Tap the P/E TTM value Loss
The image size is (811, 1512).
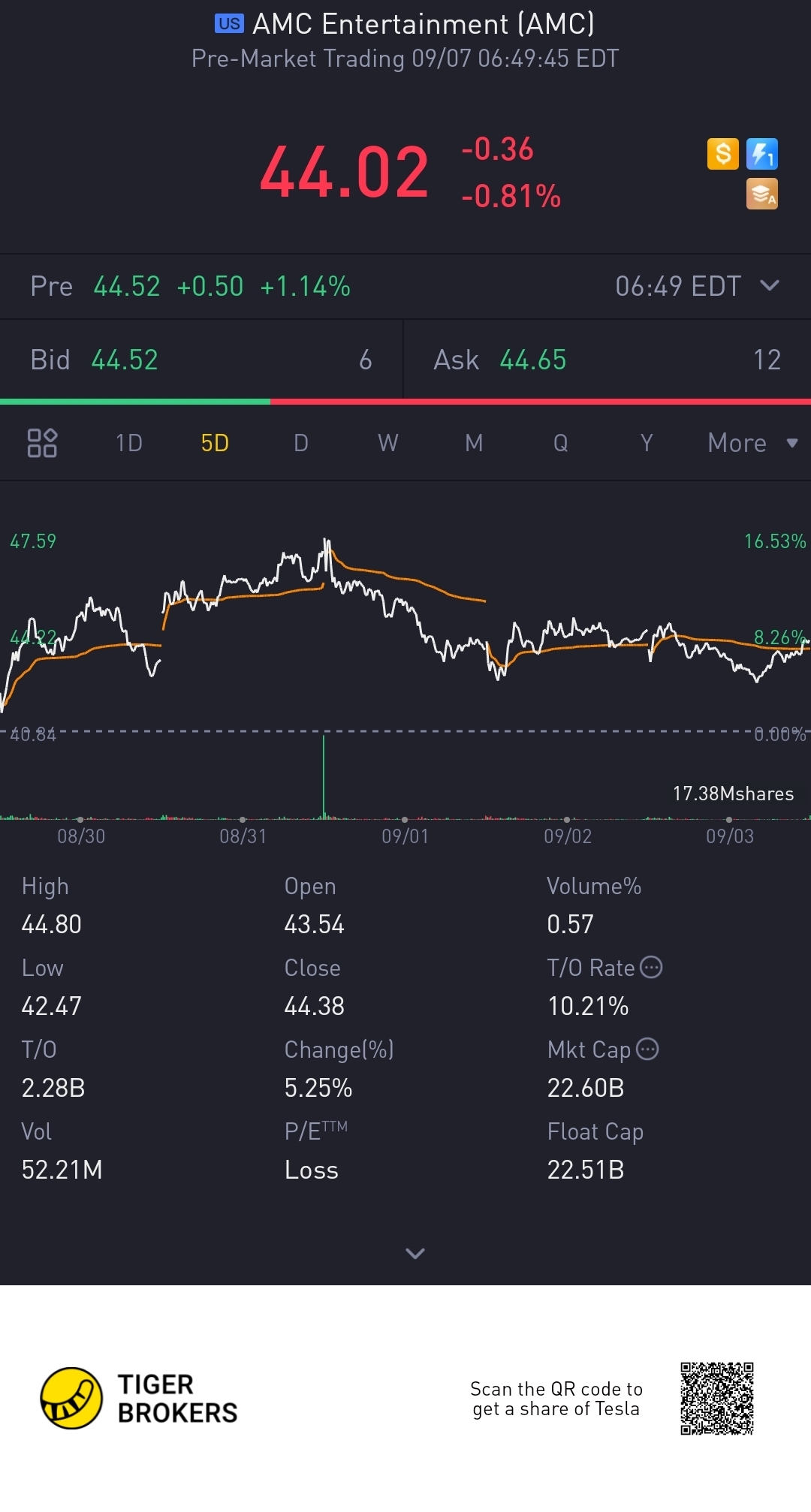[312, 1170]
